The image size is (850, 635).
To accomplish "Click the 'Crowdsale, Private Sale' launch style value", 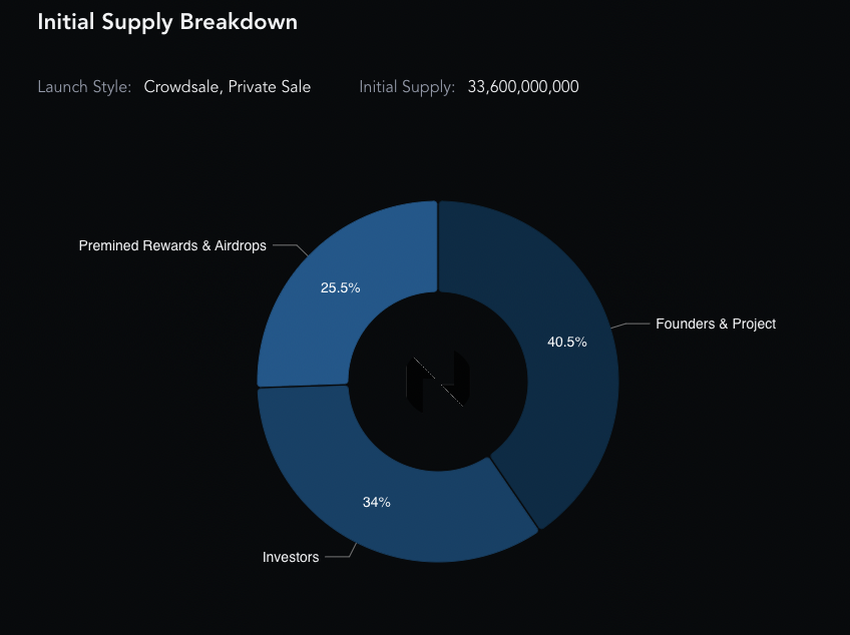I will click(x=227, y=87).
